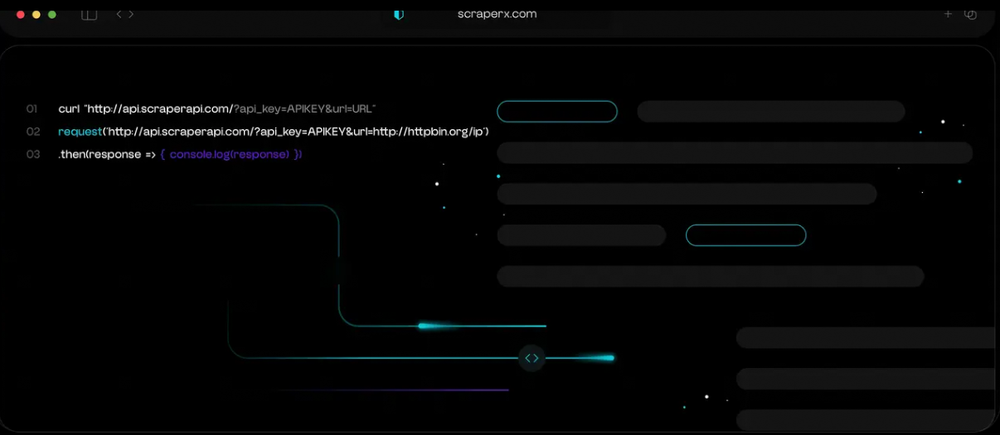Click line number 01
This screenshot has height=435, width=1000.
pos(32,109)
